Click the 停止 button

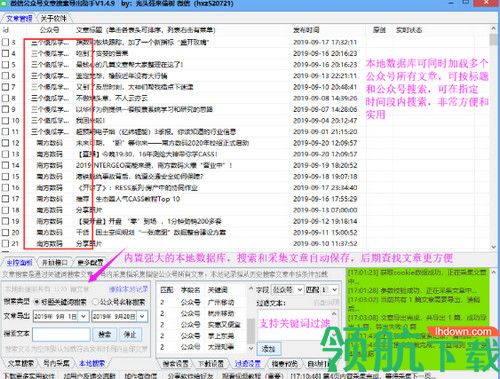130,334
